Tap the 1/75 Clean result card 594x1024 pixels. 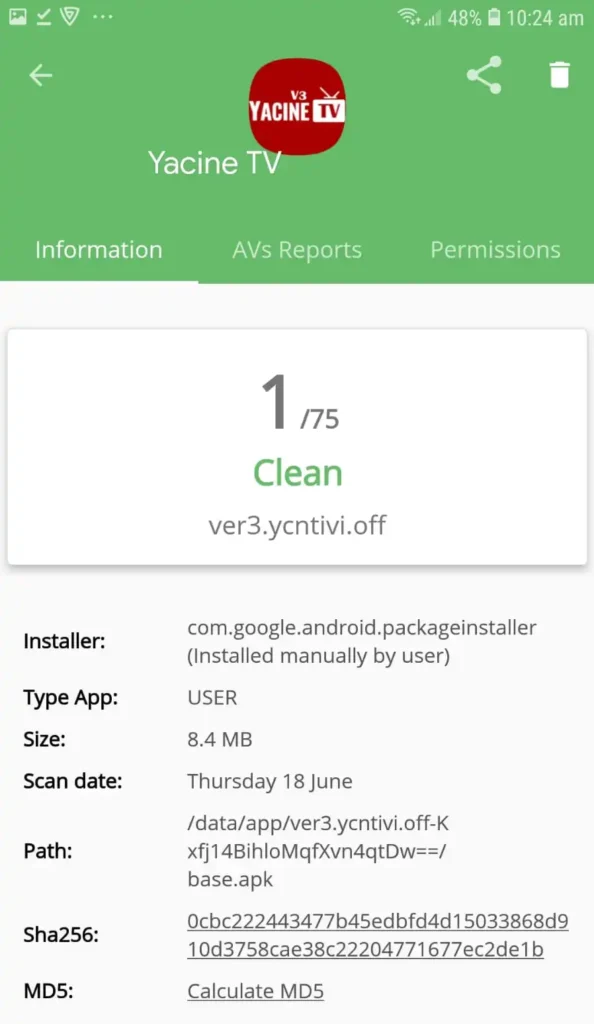point(297,447)
